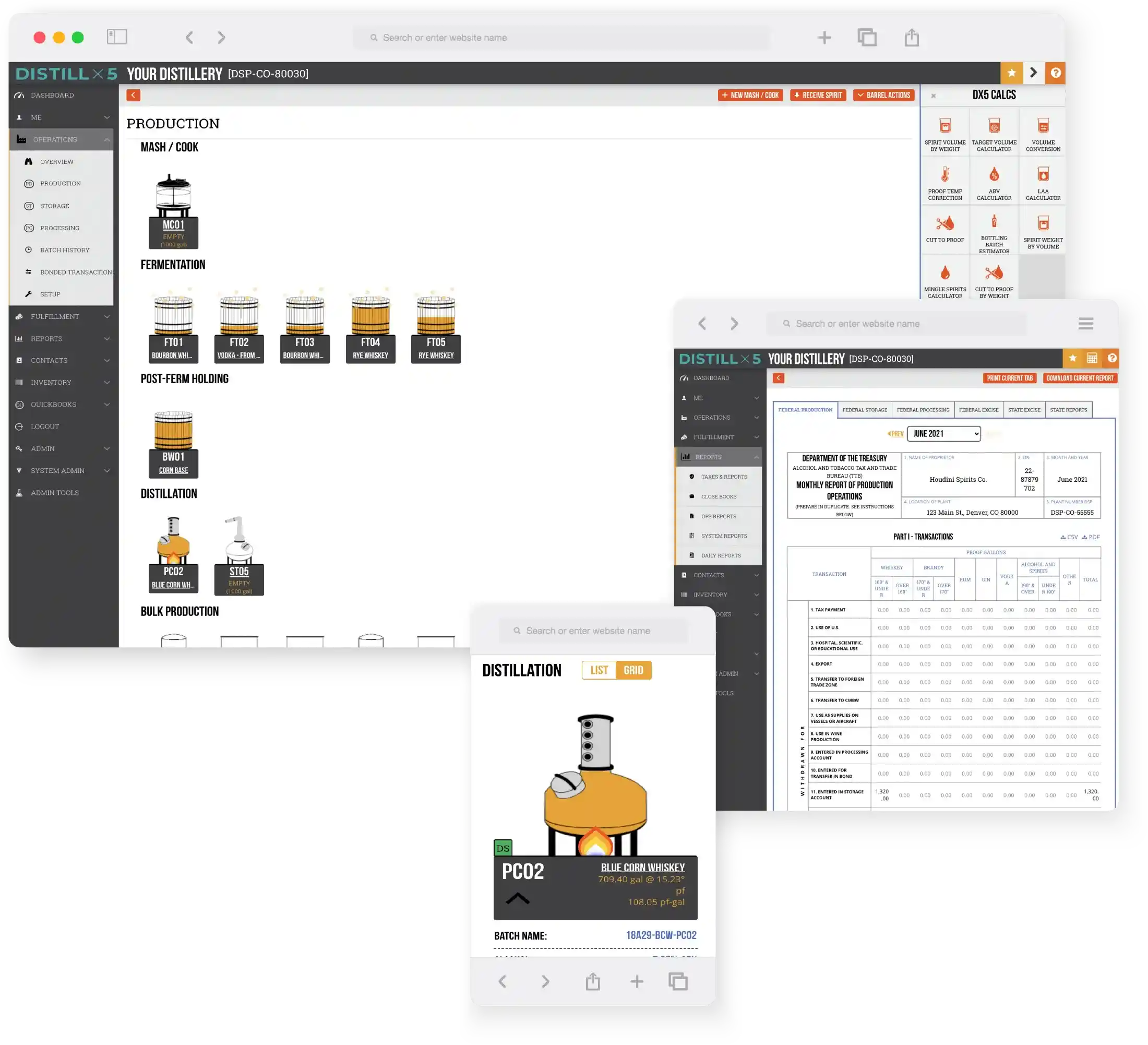
Task: Close the DX5 Calcs panel
Action: tap(934, 96)
